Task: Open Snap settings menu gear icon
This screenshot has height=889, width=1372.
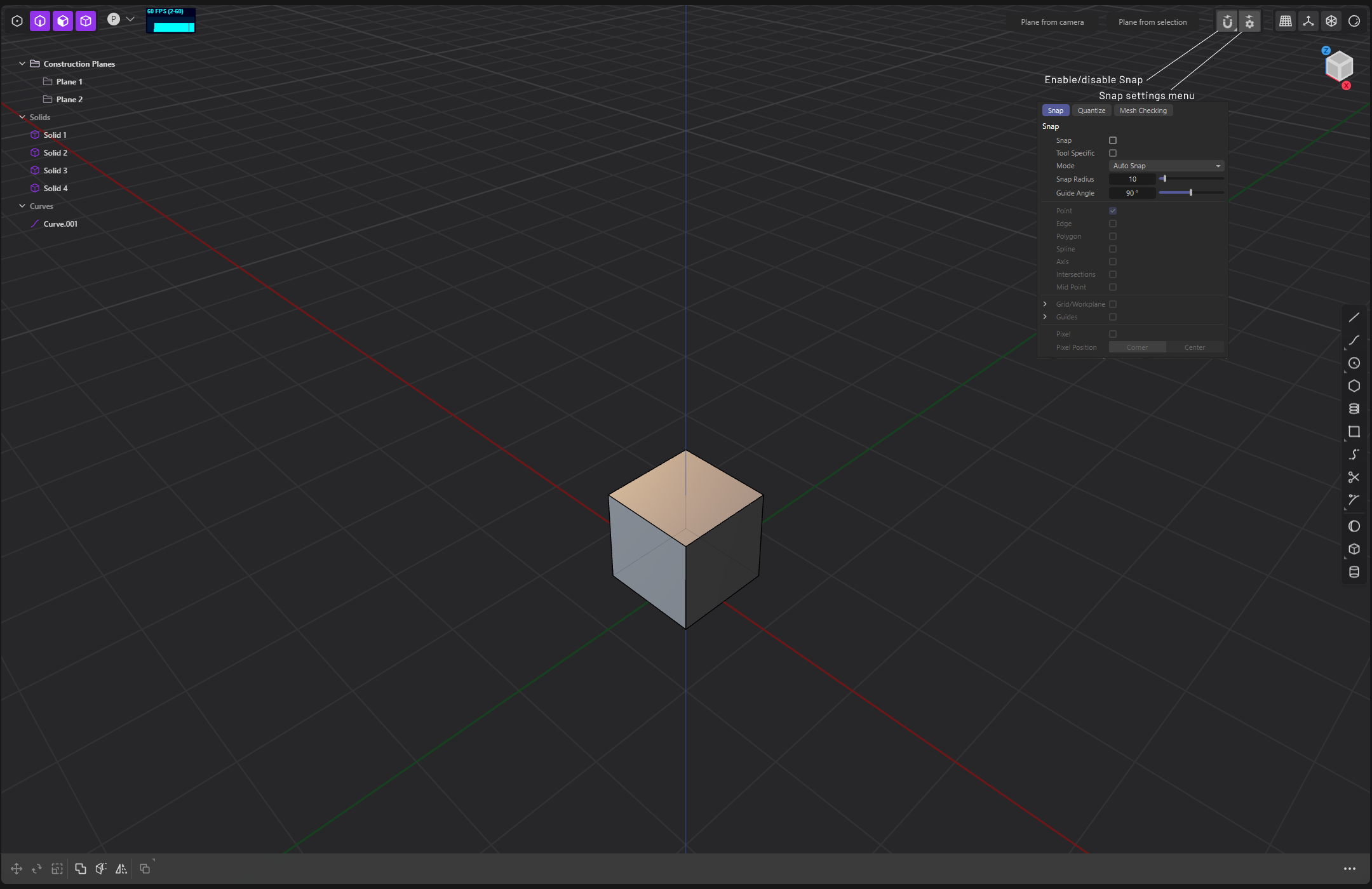Action: tap(1249, 22)
